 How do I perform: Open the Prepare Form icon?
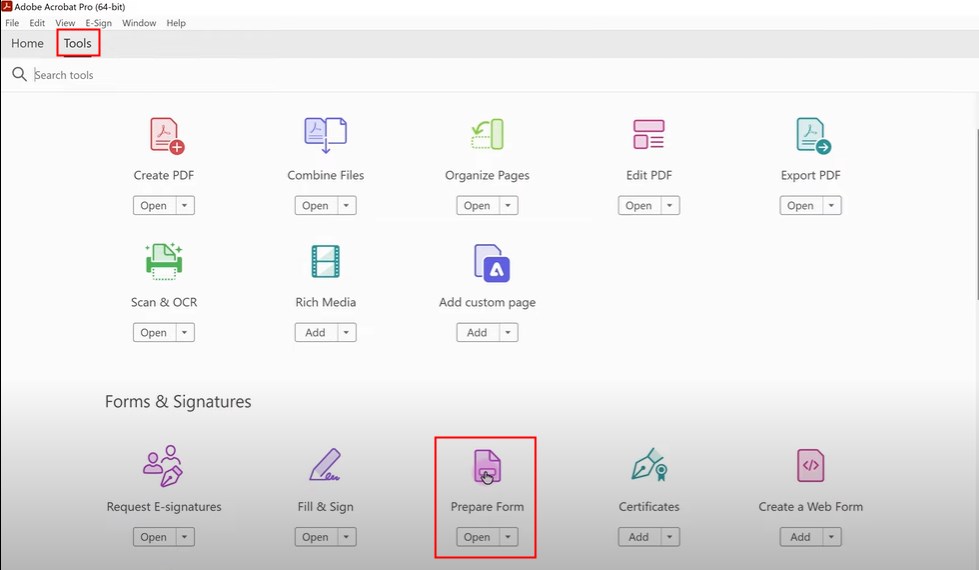click(486, 467)
